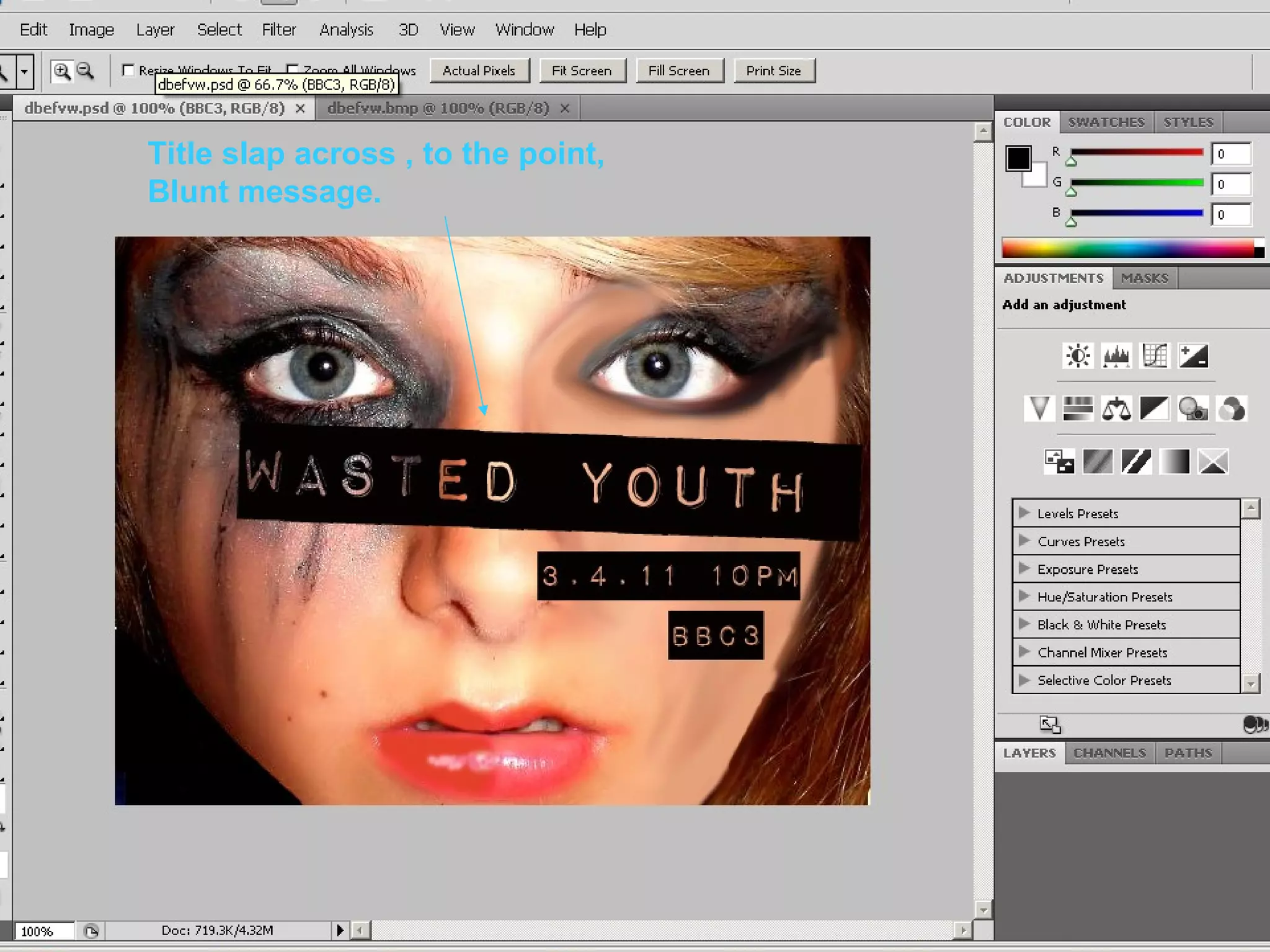
Task: Enable Resize Windows To Fit checkbox
Action: [128, 71]
